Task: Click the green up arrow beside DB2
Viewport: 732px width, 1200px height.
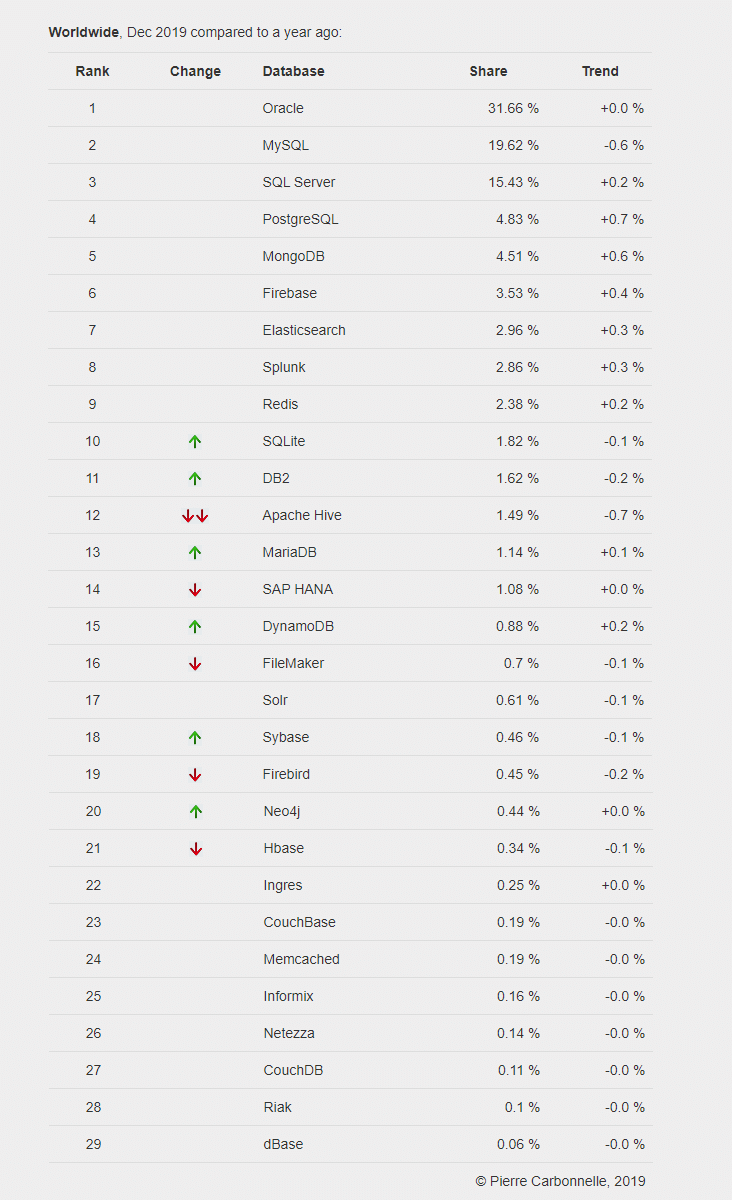Action: pos(195,478)
